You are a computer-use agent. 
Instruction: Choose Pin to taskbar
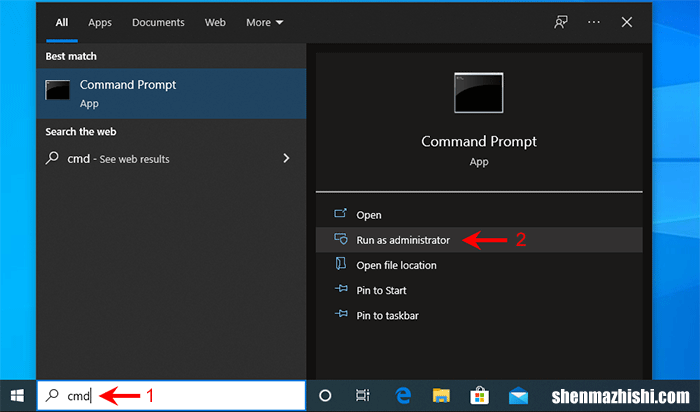point(479,316)
